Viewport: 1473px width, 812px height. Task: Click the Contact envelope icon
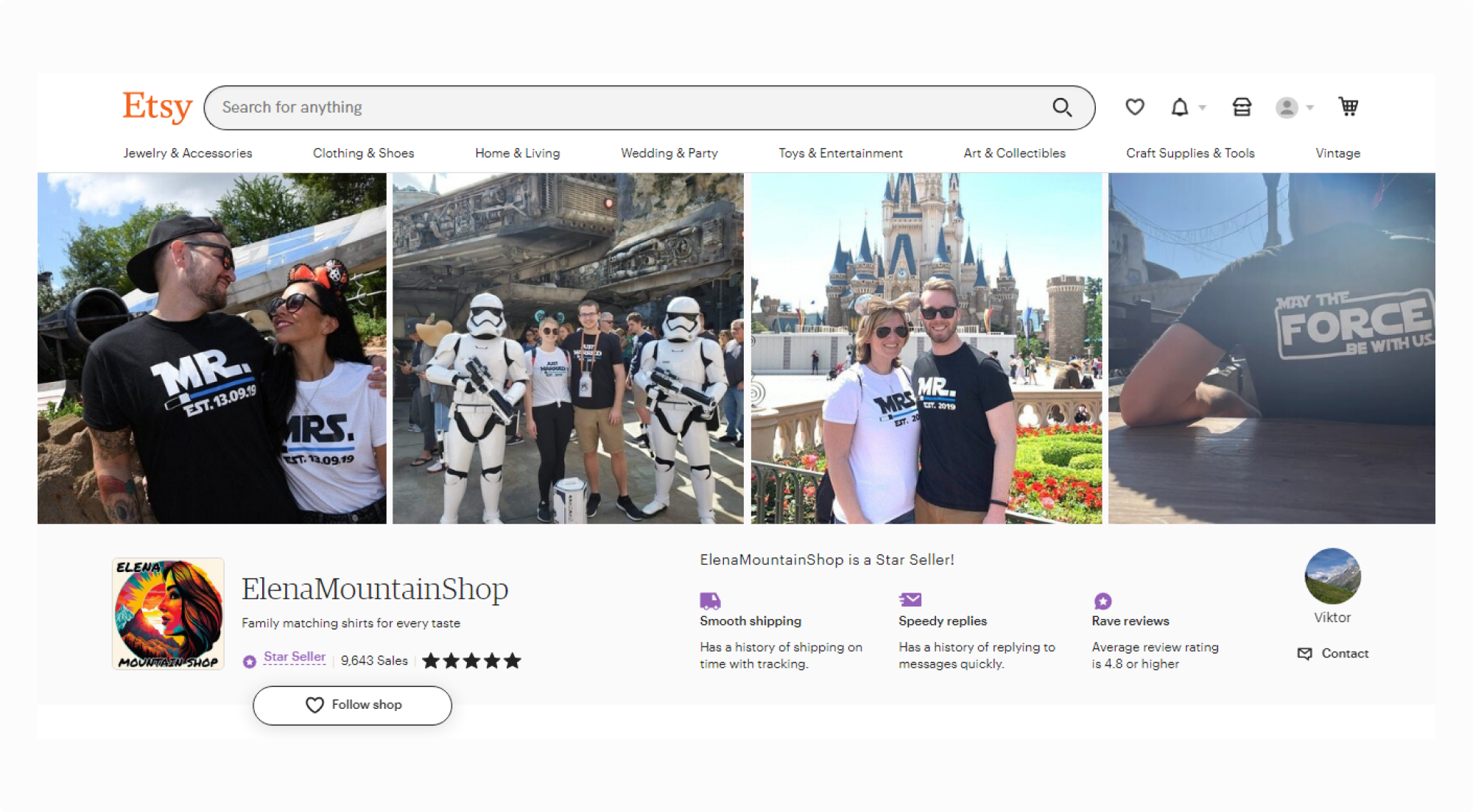1304,653
